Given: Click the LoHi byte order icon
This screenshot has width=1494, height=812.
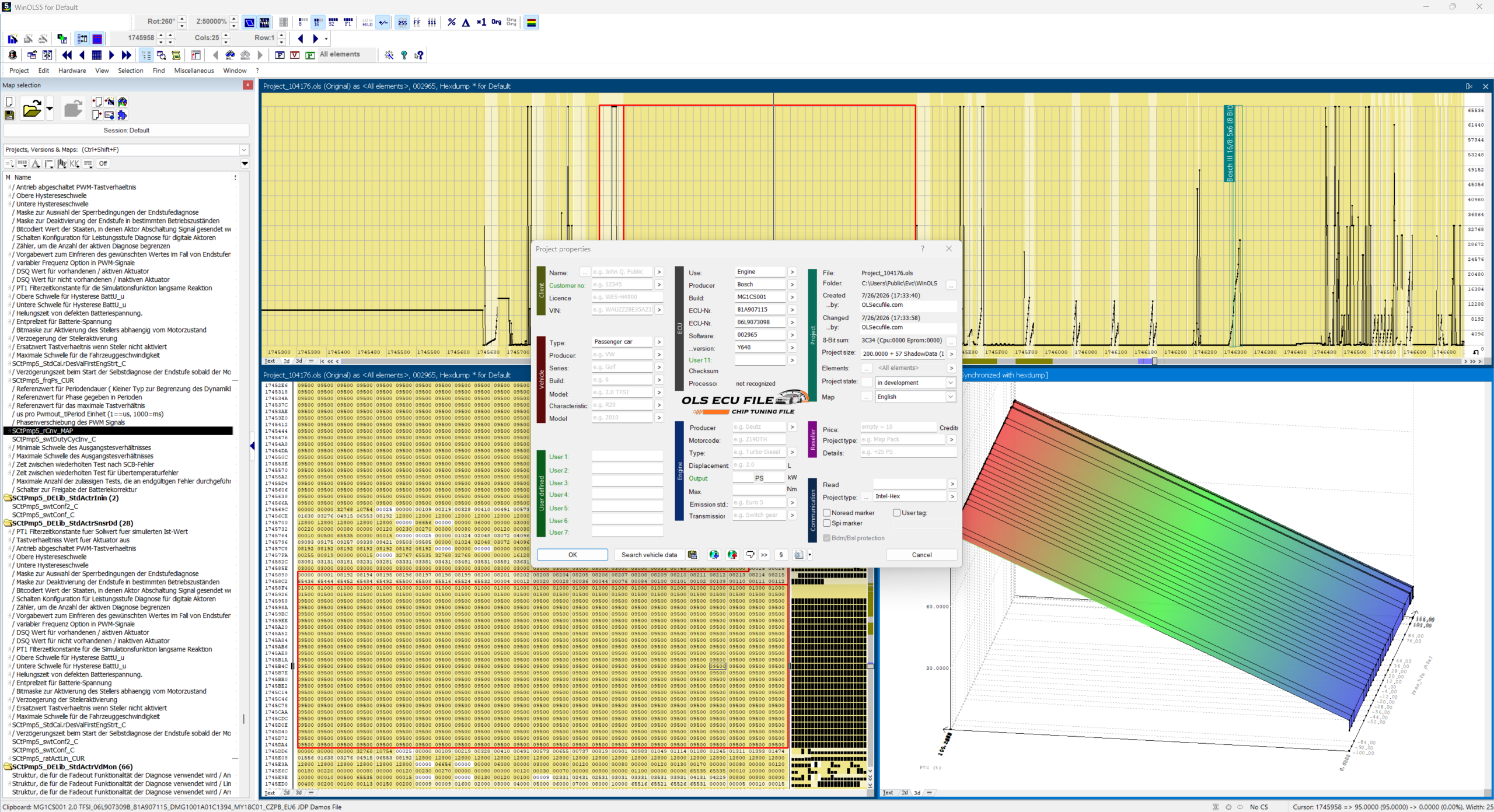Looking at the screenshot, I should 367,22.
